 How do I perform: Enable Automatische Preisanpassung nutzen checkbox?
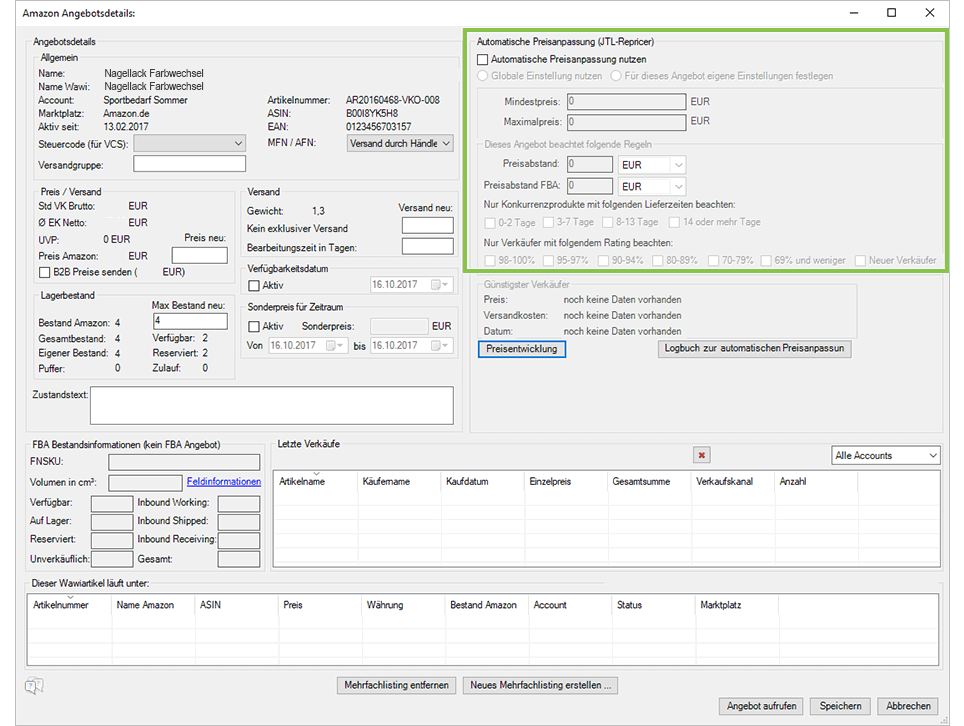(484, 60)
